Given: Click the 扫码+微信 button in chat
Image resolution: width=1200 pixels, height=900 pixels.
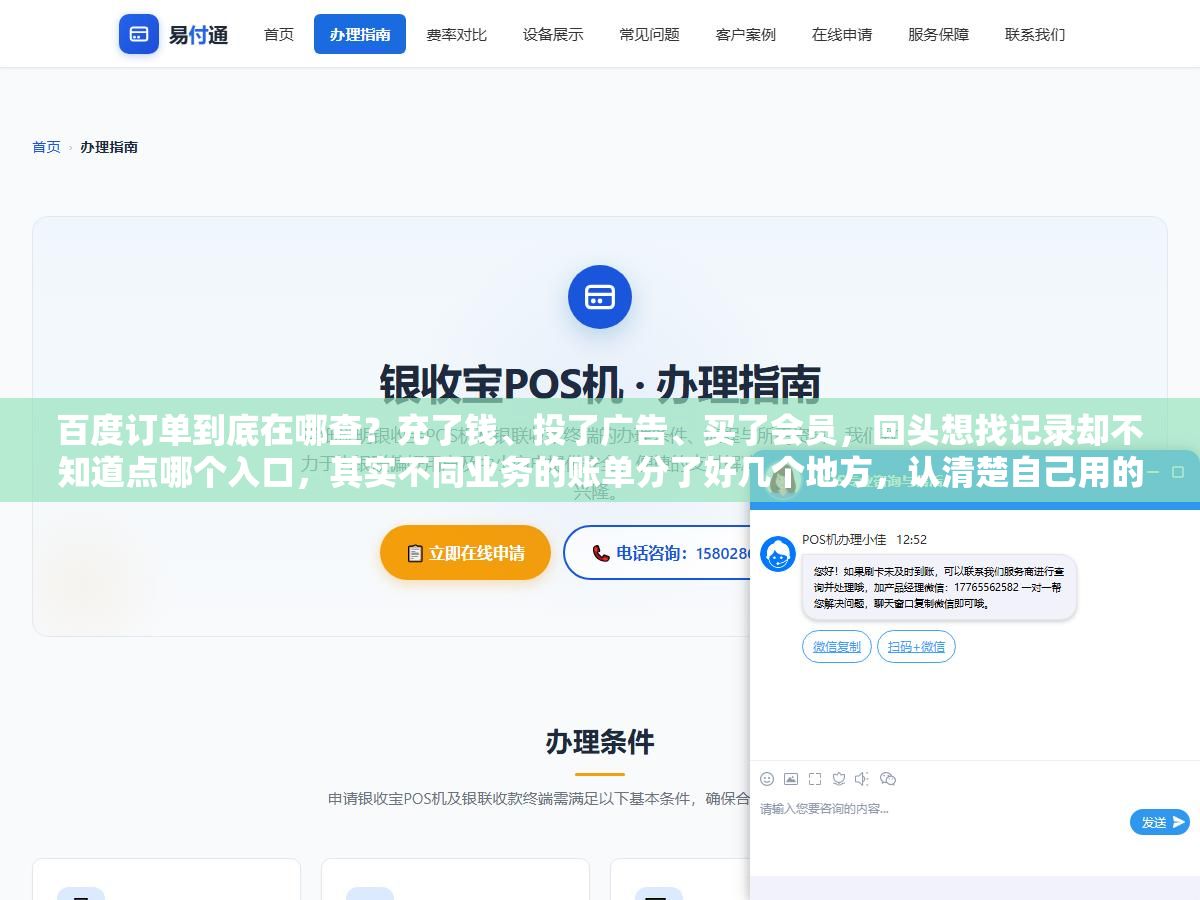Looking at the screenshot, I should 916,647.
